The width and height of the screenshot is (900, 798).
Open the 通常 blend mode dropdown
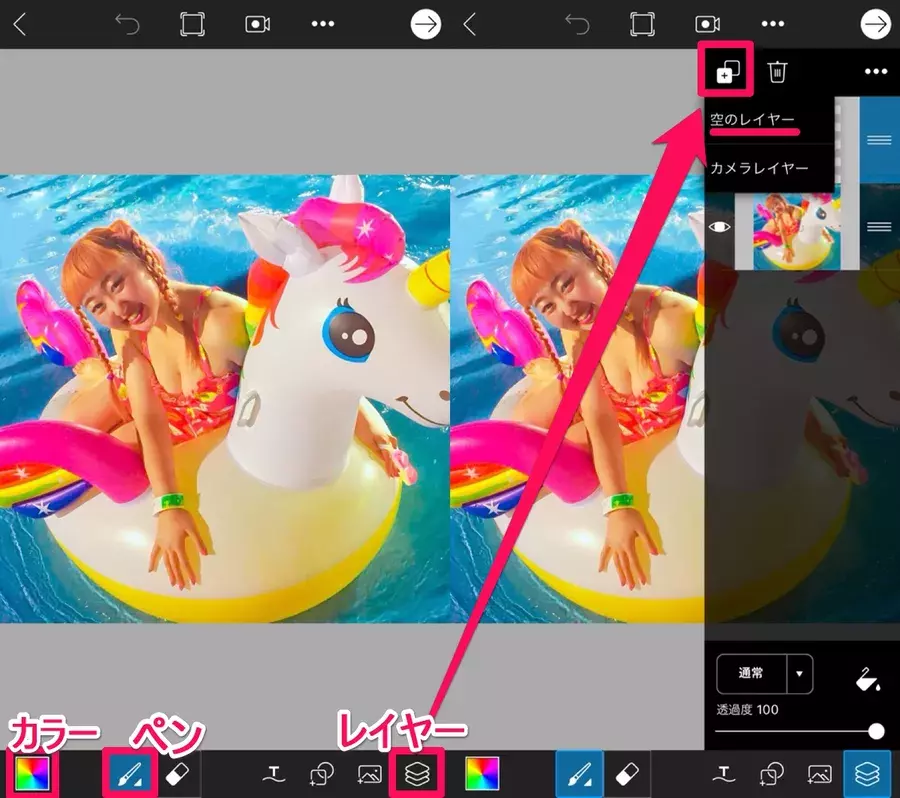[751, 674]
